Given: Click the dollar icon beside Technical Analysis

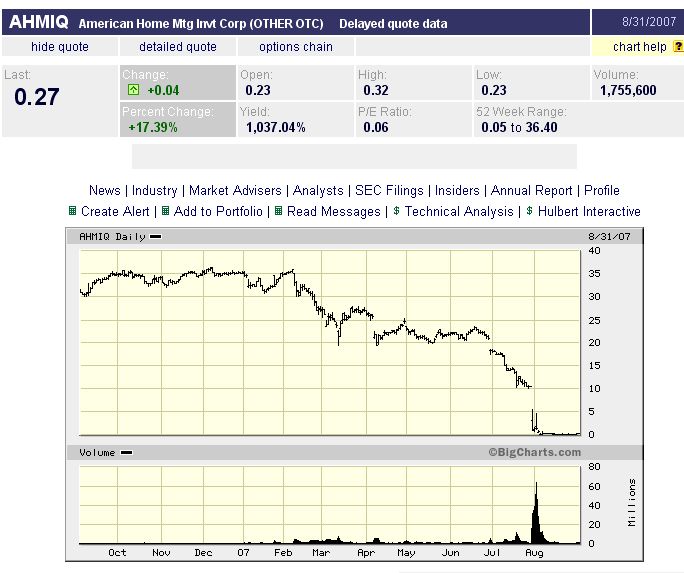Looking at the screenshot, I should (397, 211).
